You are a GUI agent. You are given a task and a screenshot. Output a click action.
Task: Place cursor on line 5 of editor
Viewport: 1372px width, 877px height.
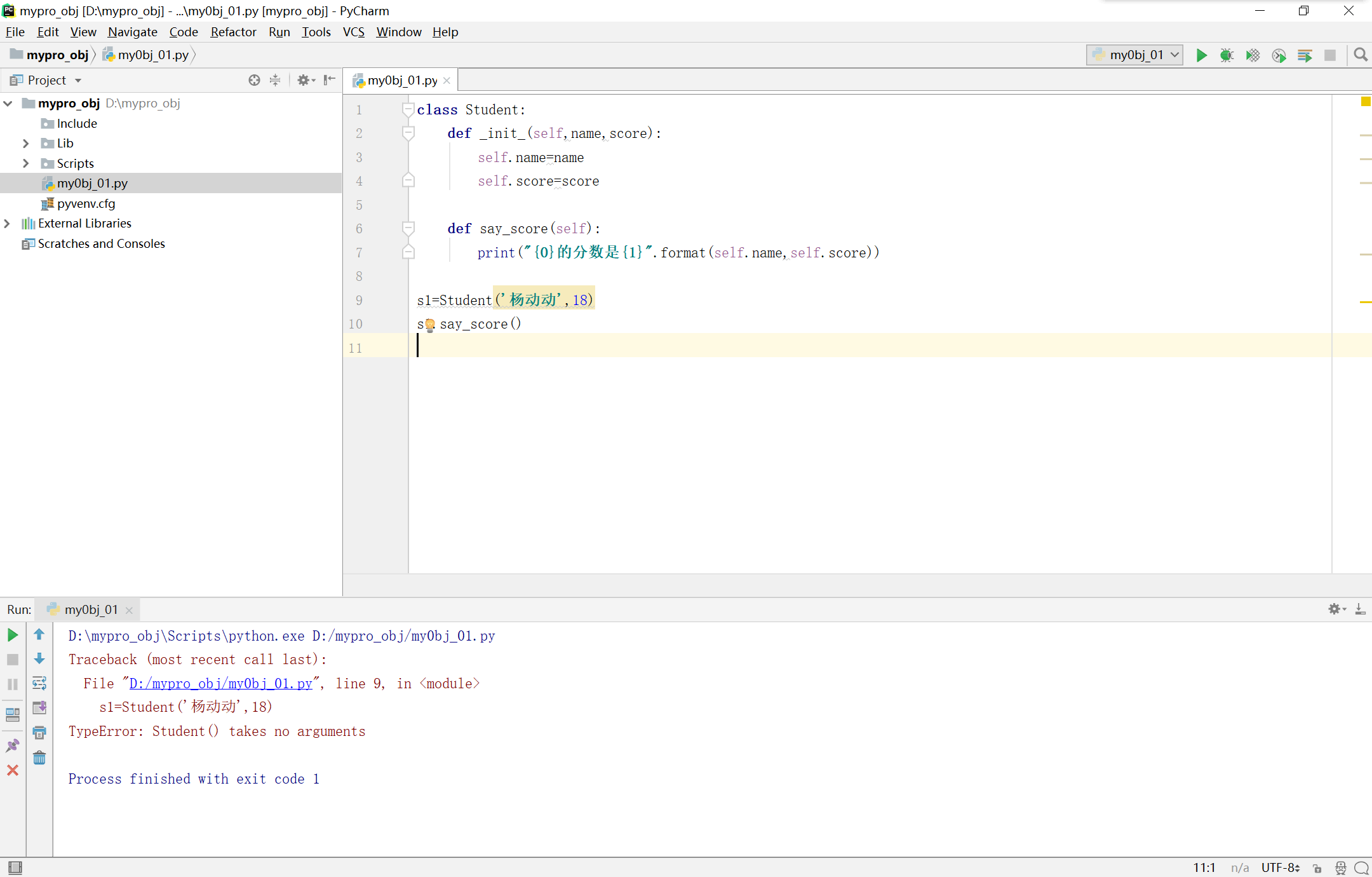pyautogui.click(x=870, y=205)
